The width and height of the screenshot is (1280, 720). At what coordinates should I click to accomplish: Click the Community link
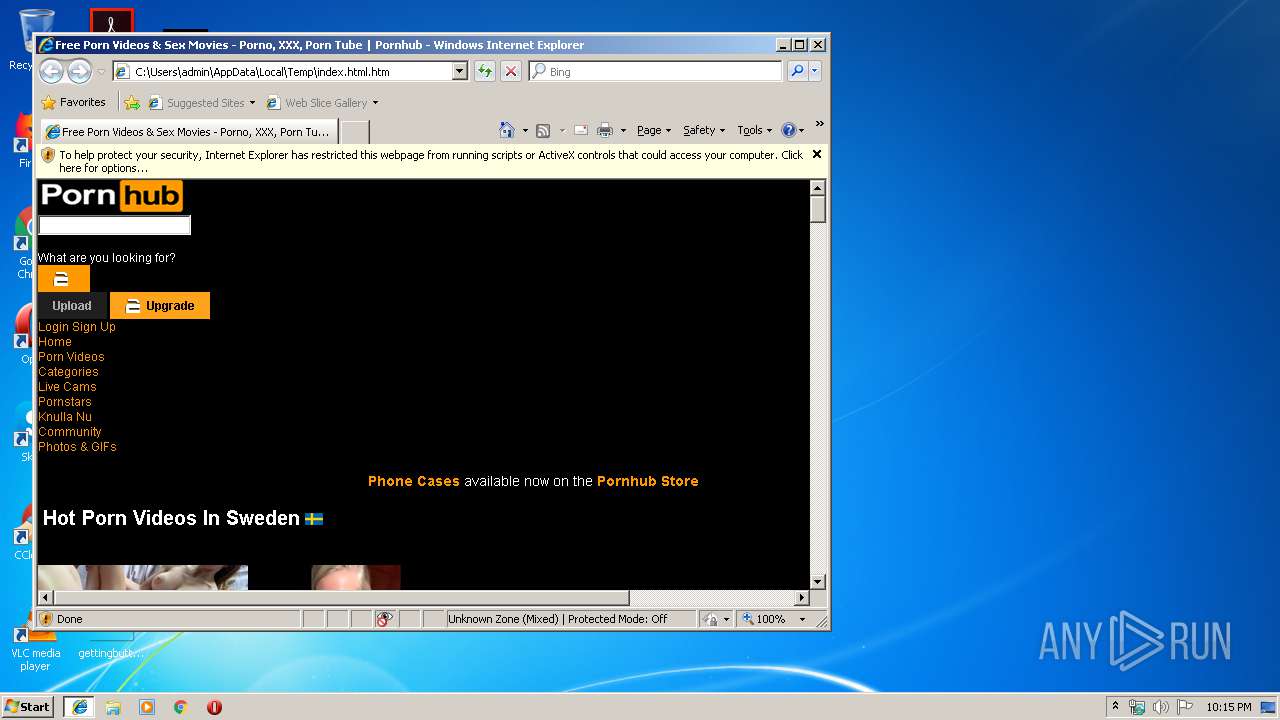(70, 431)
